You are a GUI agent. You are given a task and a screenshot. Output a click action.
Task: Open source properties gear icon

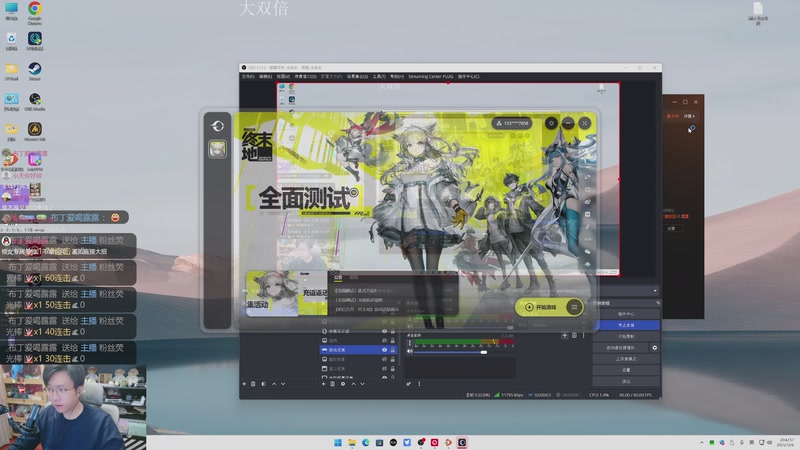click(x=343, y=384)
